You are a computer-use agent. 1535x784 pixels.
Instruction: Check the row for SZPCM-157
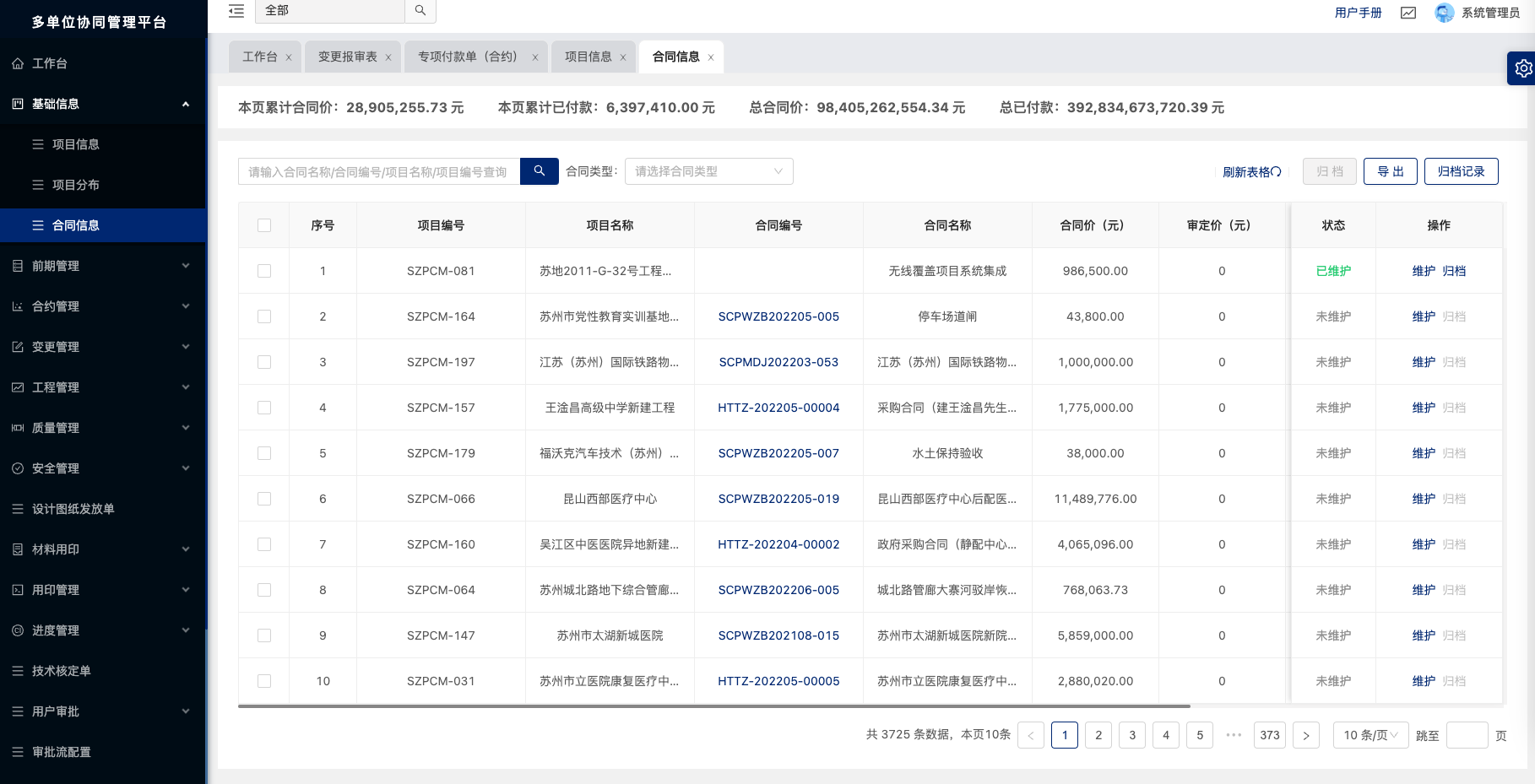coord(264,408)
